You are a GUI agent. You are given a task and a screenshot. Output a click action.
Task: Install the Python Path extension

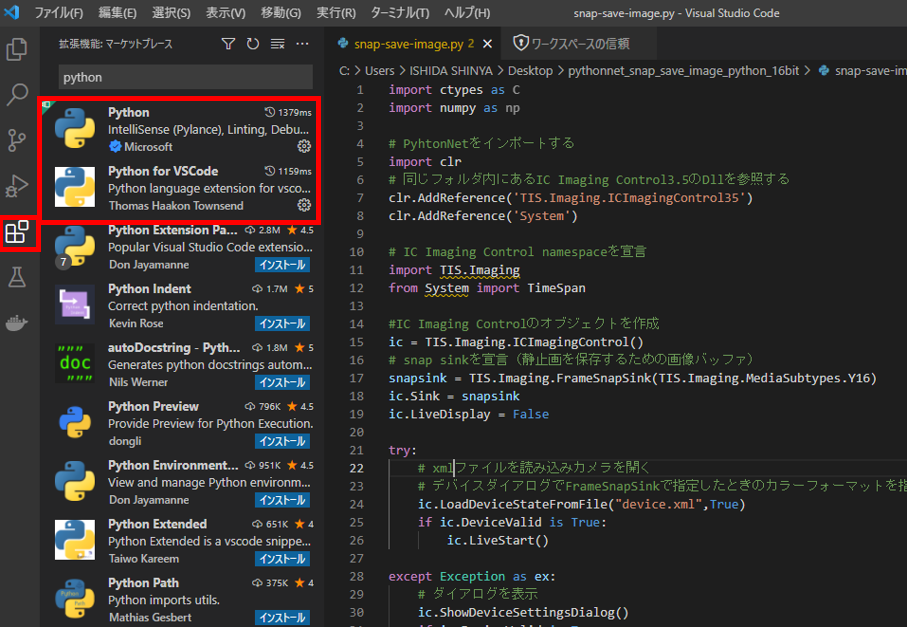coord(282,618)
